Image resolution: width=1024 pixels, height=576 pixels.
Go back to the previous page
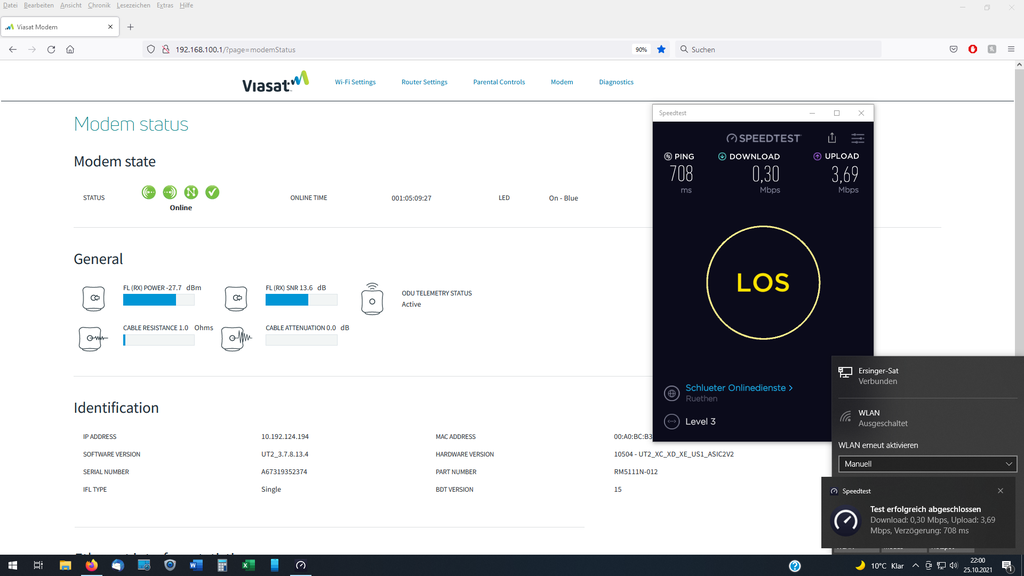point(13,50)
